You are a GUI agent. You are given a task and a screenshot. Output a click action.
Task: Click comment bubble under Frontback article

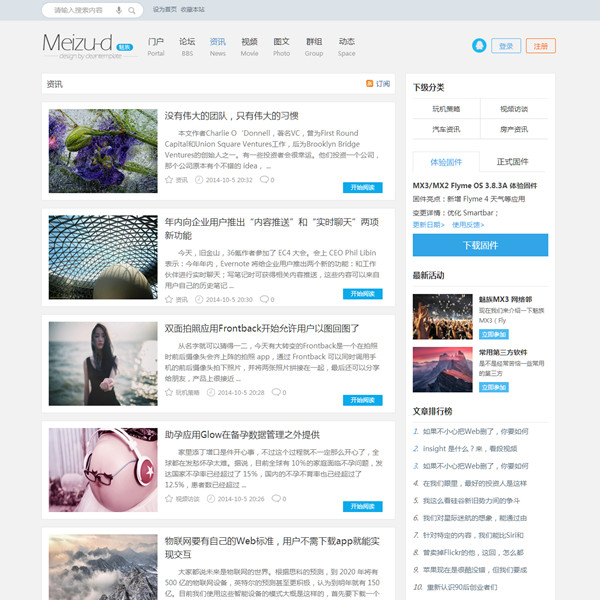(276, 392)
